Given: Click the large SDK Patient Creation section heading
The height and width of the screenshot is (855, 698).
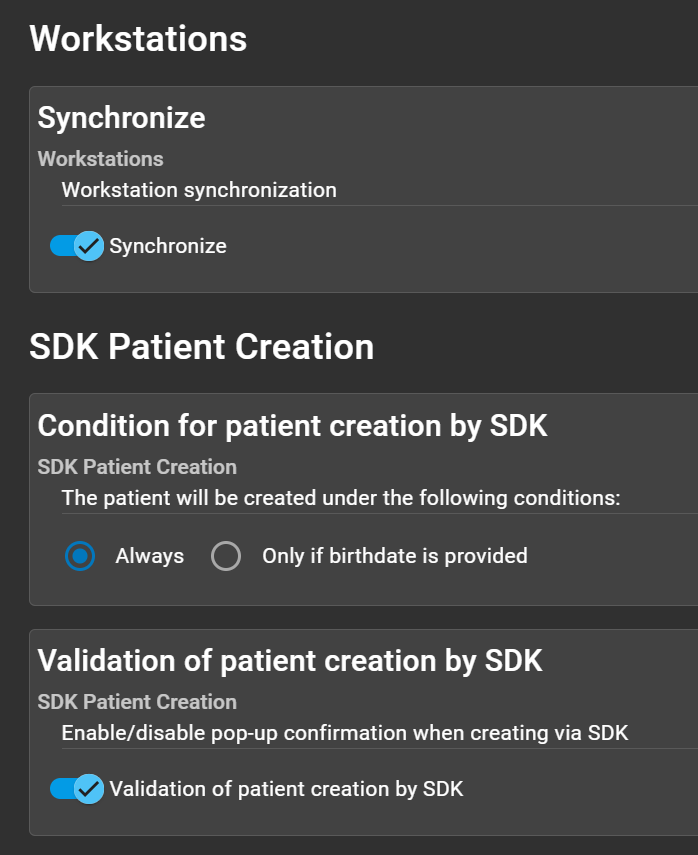Looking at the screenshot, I should [201, 347].
